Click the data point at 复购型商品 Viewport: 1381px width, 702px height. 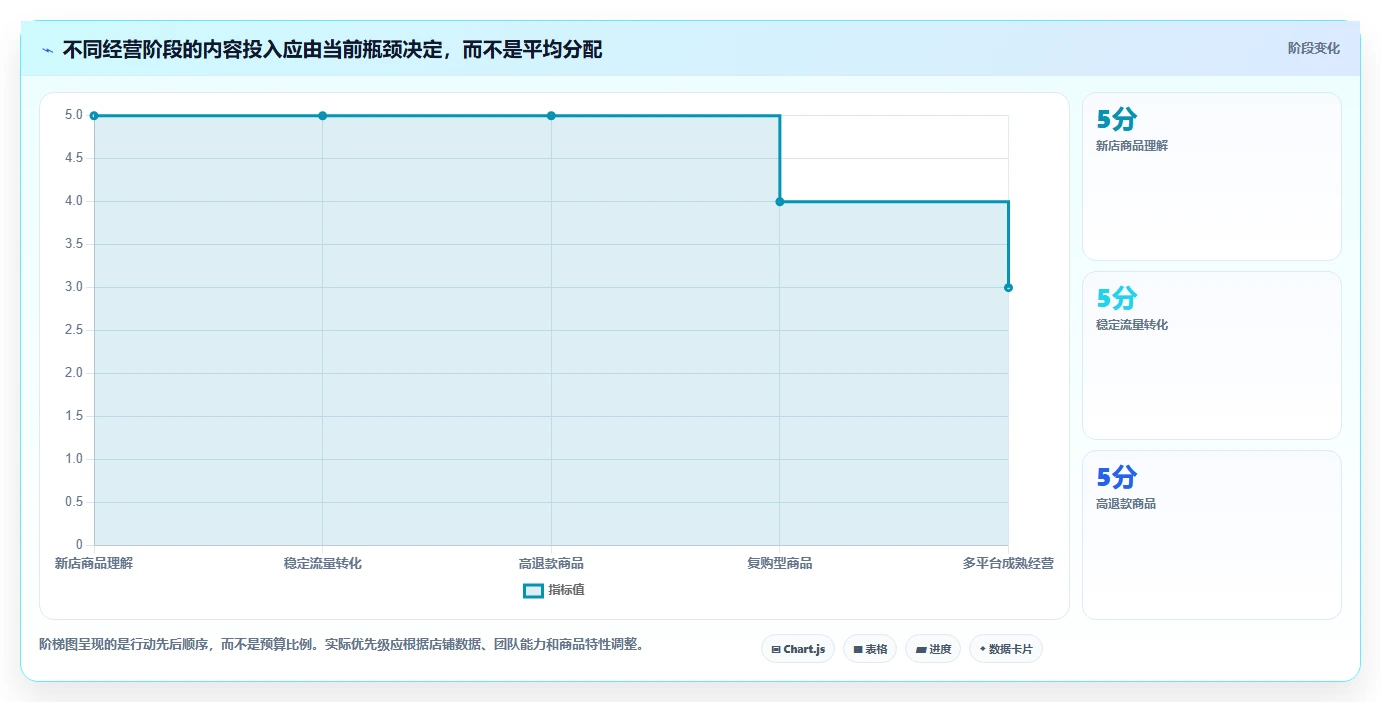pos(780,202)
